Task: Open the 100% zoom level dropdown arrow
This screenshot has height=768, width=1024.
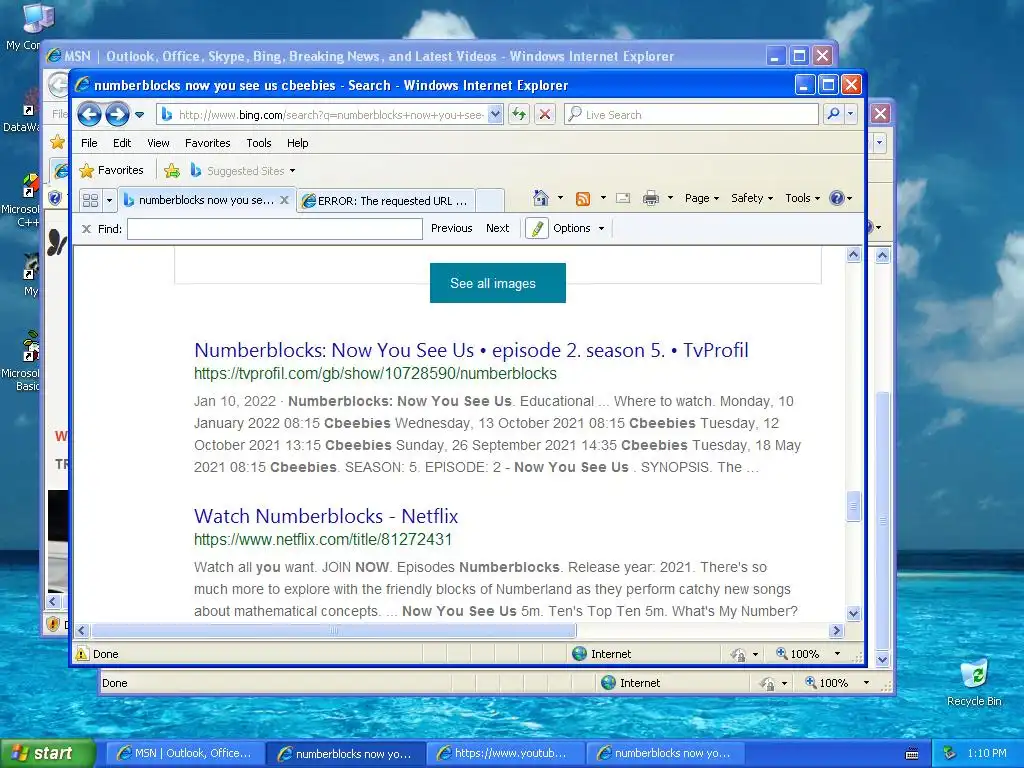Action: 837,654
